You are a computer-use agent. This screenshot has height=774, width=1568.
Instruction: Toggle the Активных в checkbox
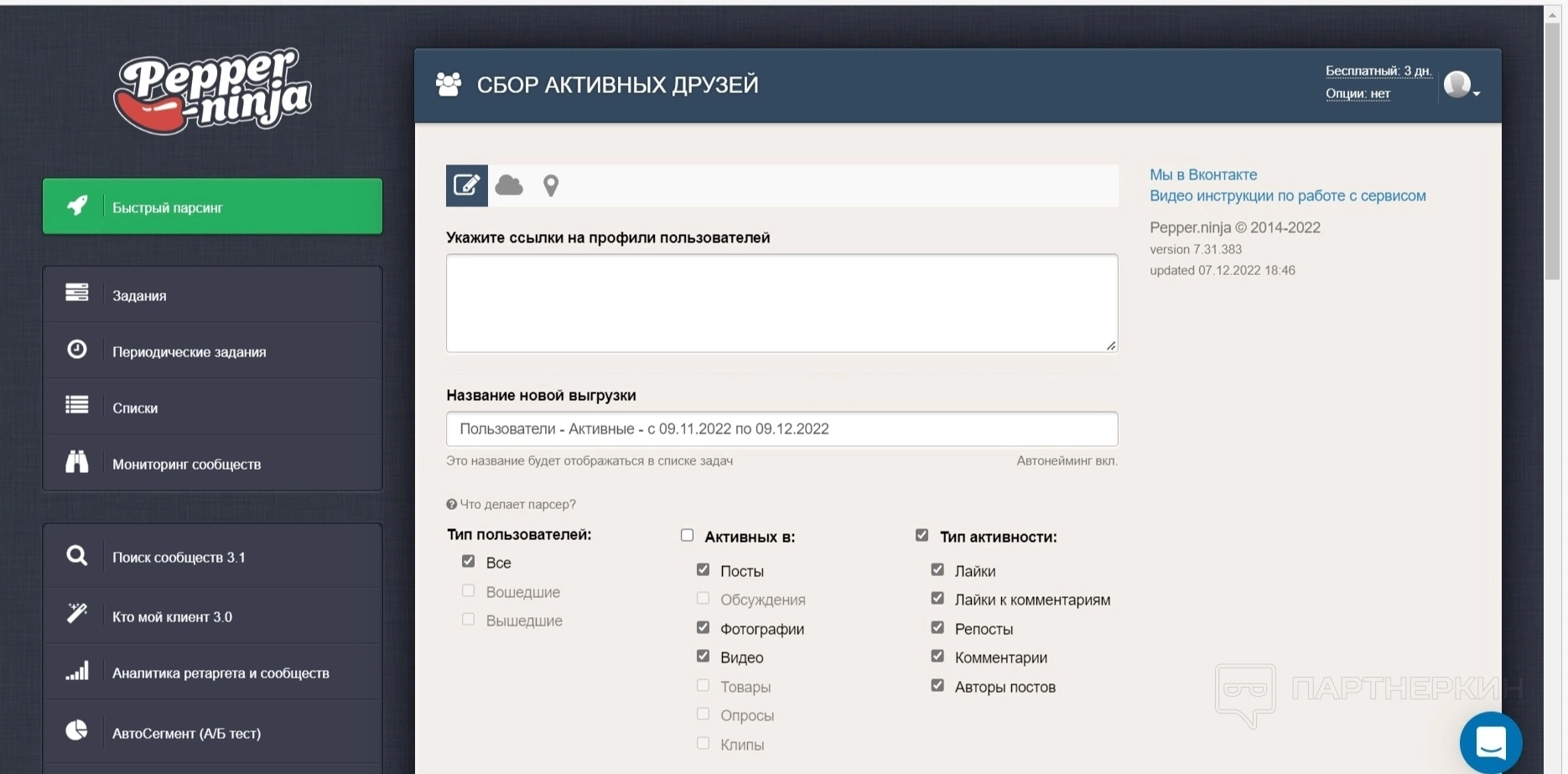(687, 535)
